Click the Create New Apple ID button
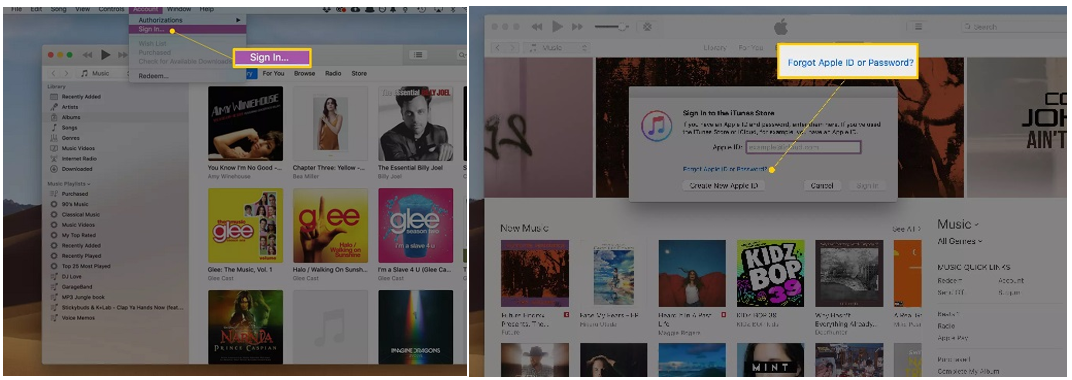 pos(724,185)
